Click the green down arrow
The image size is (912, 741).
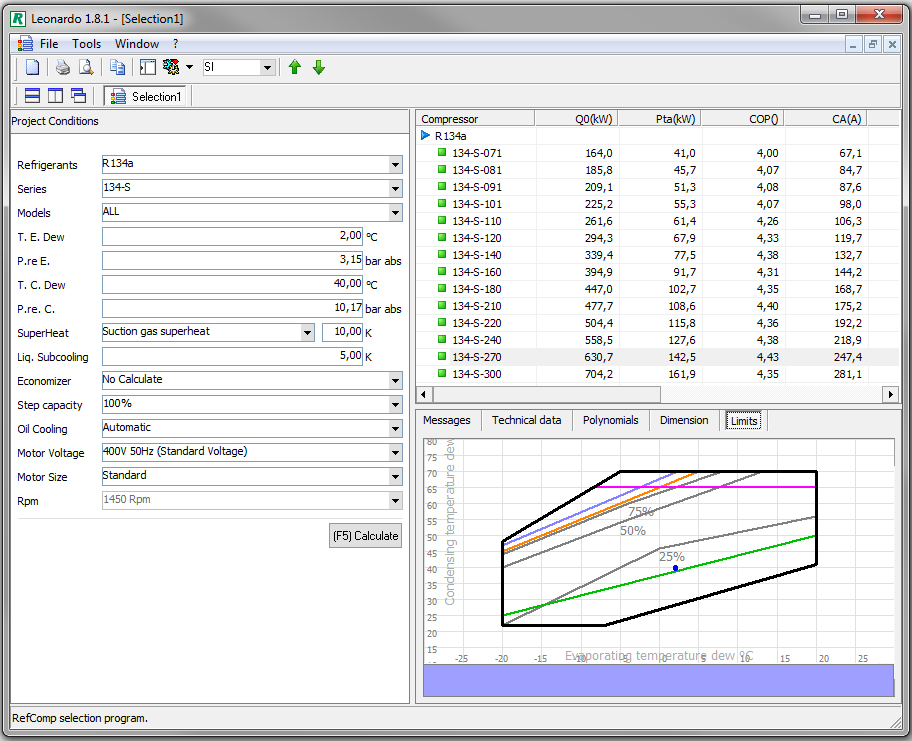tap(319, 67)
